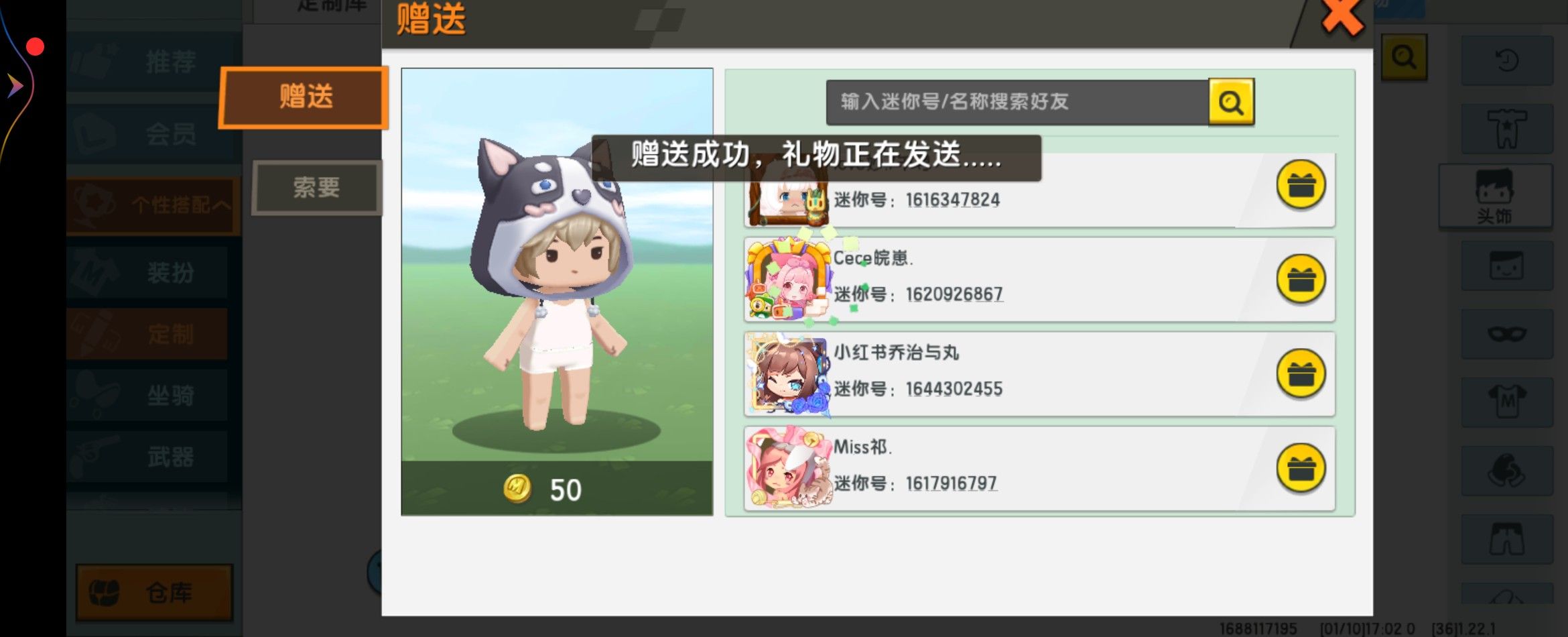Select the mask accessory category icon
Image resolution: width=1568 pixels, height=637 pixels.
coord(1506,333)
